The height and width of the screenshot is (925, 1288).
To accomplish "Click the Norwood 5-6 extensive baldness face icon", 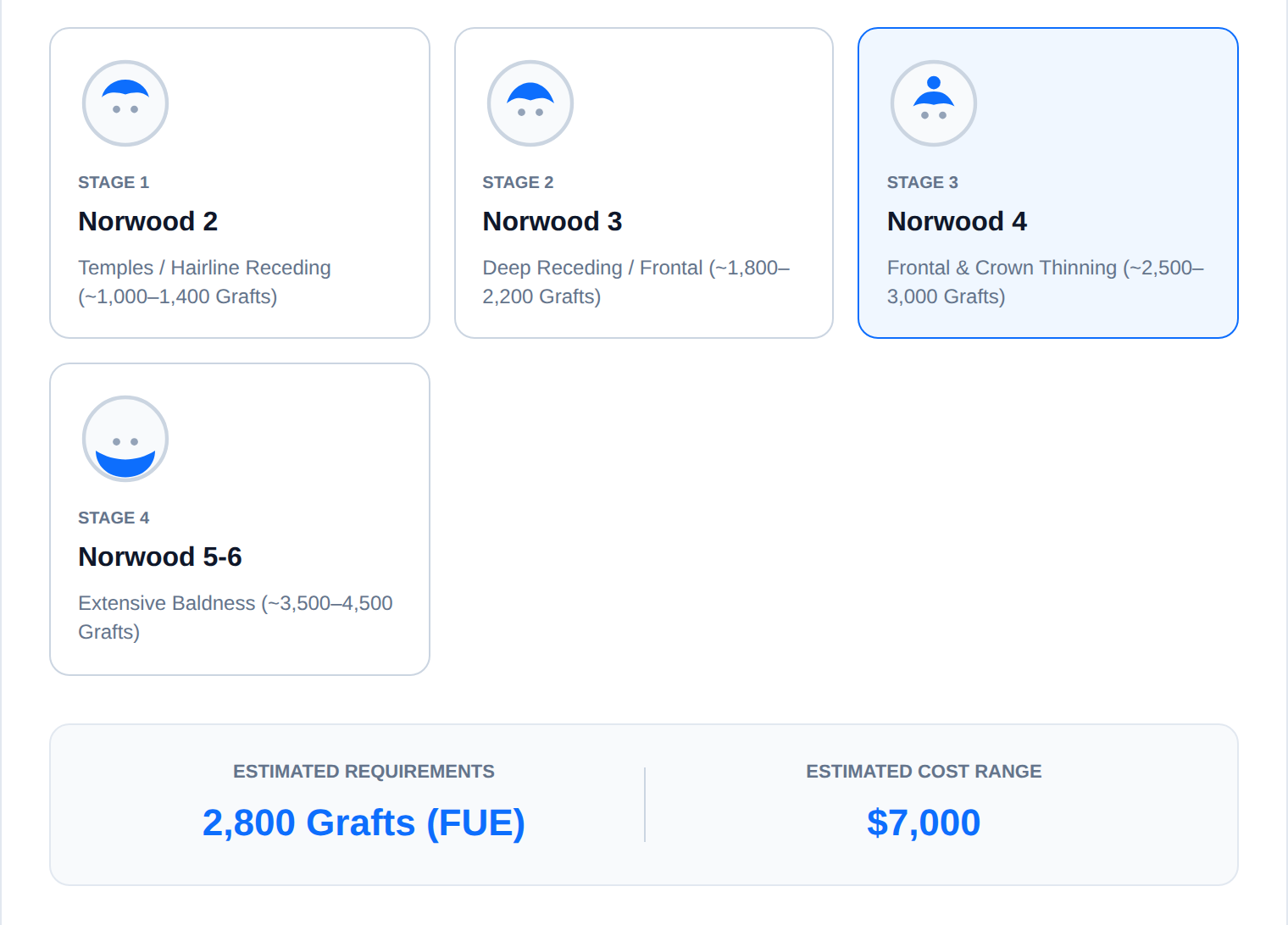I will coord(125,439).
